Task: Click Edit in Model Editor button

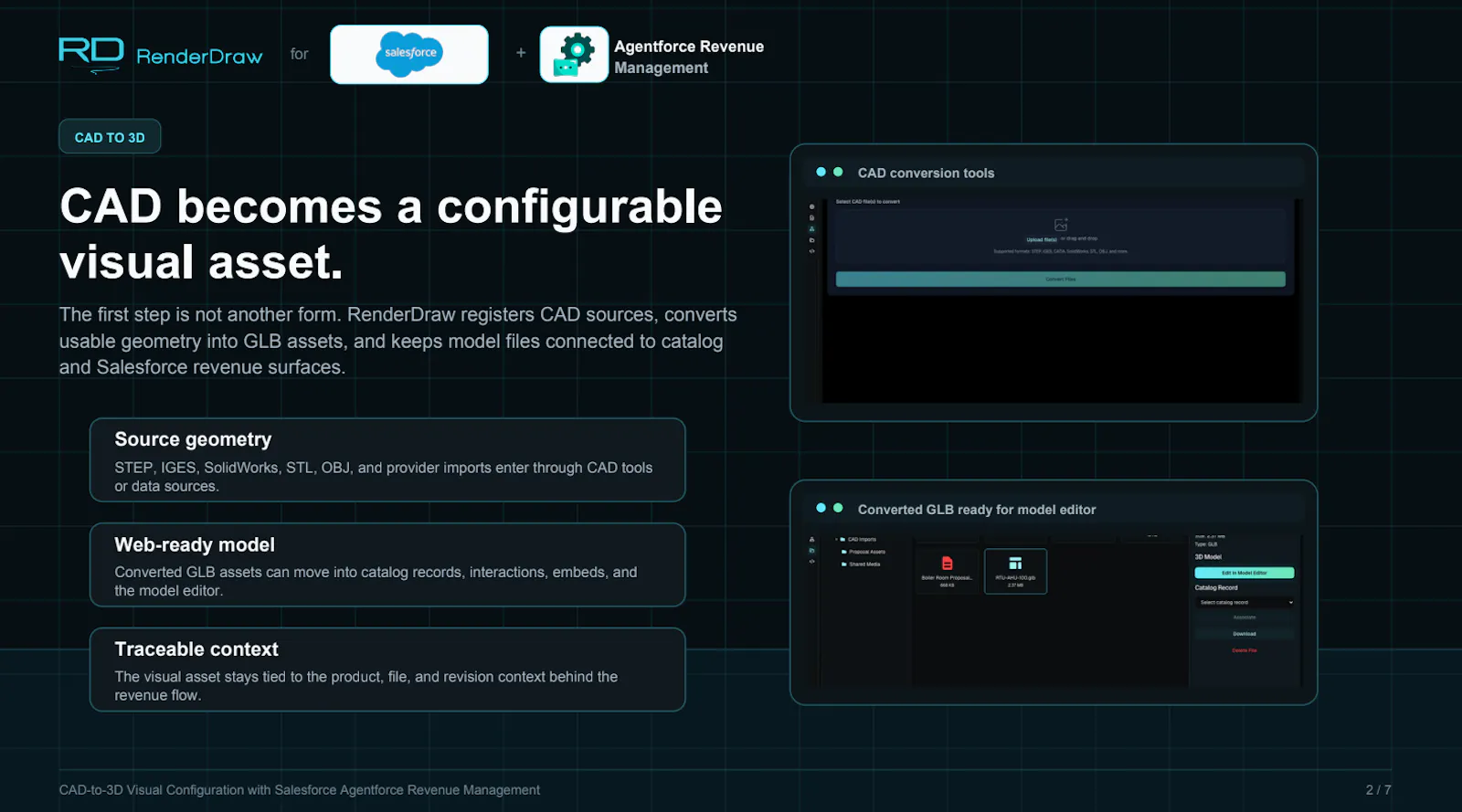Action: tap(1245, 573)
